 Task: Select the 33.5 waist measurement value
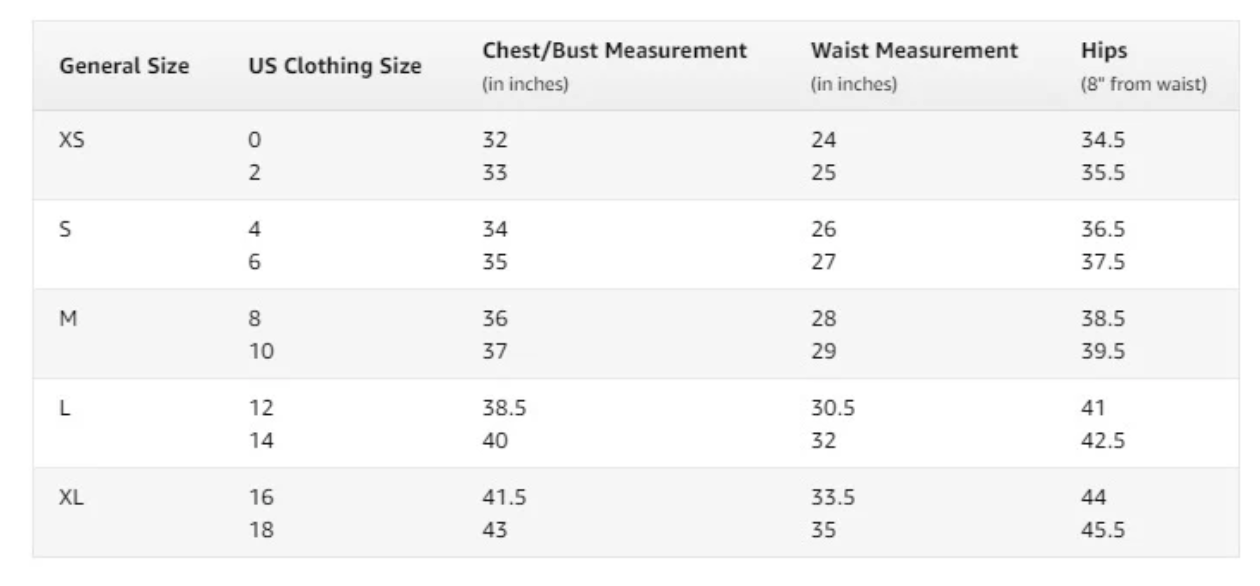(832, 497)
